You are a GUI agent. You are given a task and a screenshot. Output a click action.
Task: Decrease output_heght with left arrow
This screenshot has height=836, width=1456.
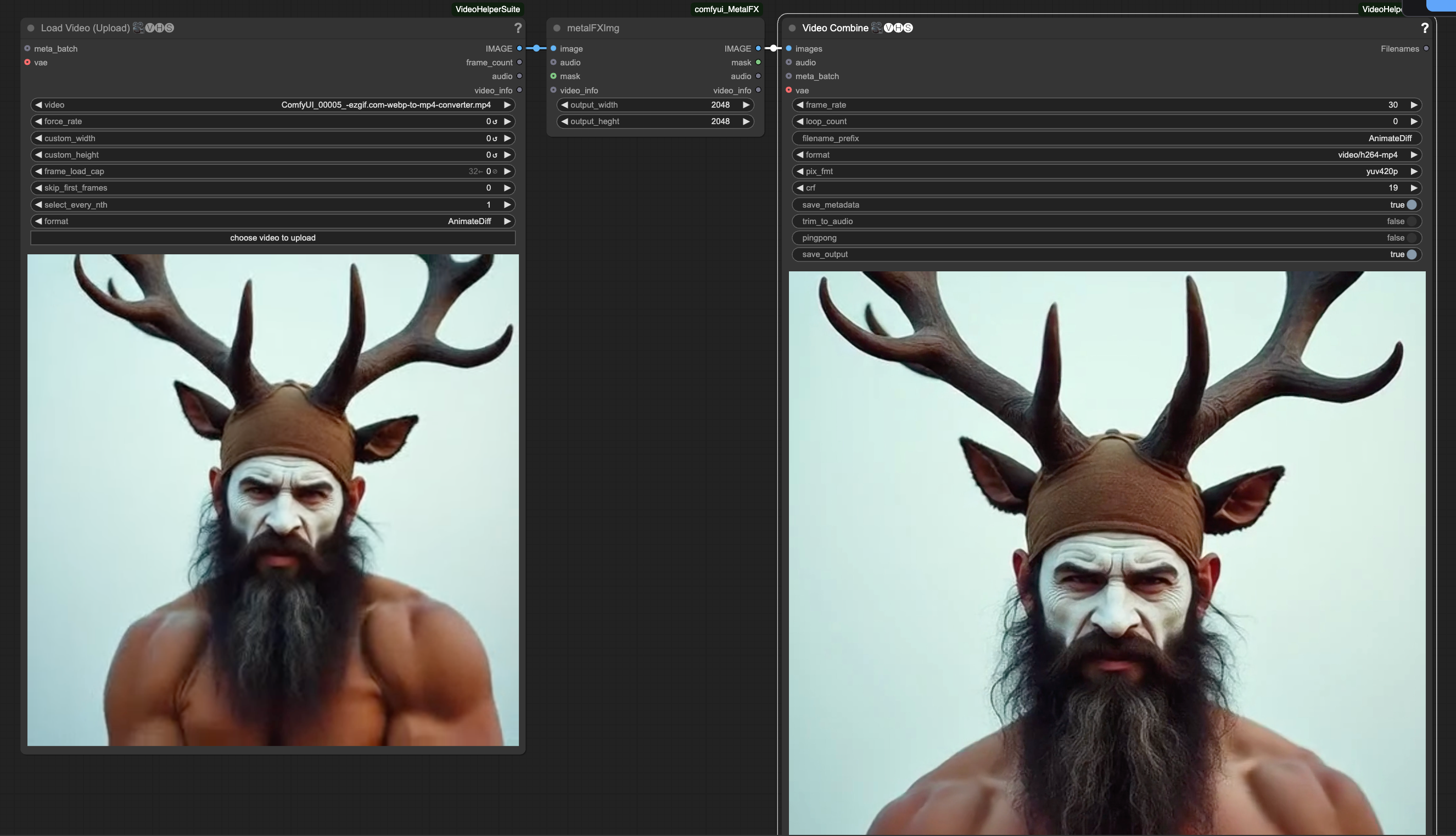click(564, 121)
